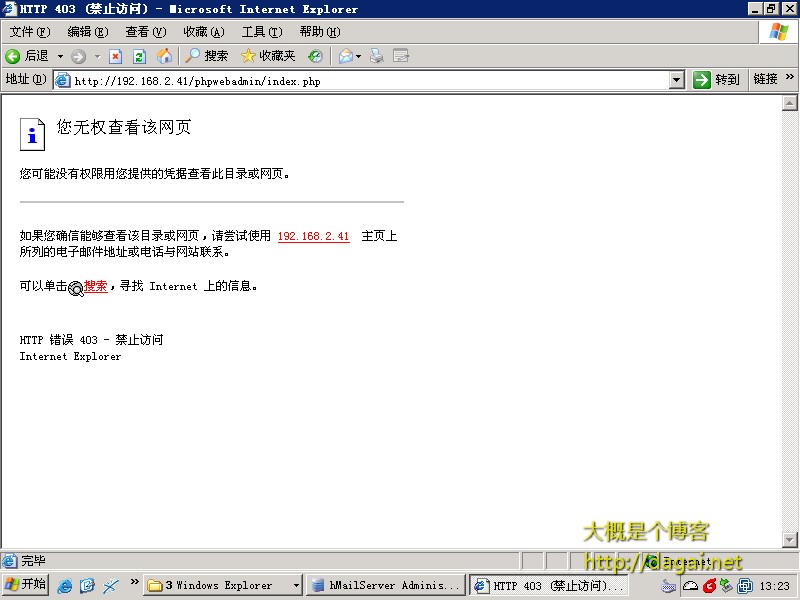
Task: Click the 转到 Go button
Action: [x=716, y=80]
